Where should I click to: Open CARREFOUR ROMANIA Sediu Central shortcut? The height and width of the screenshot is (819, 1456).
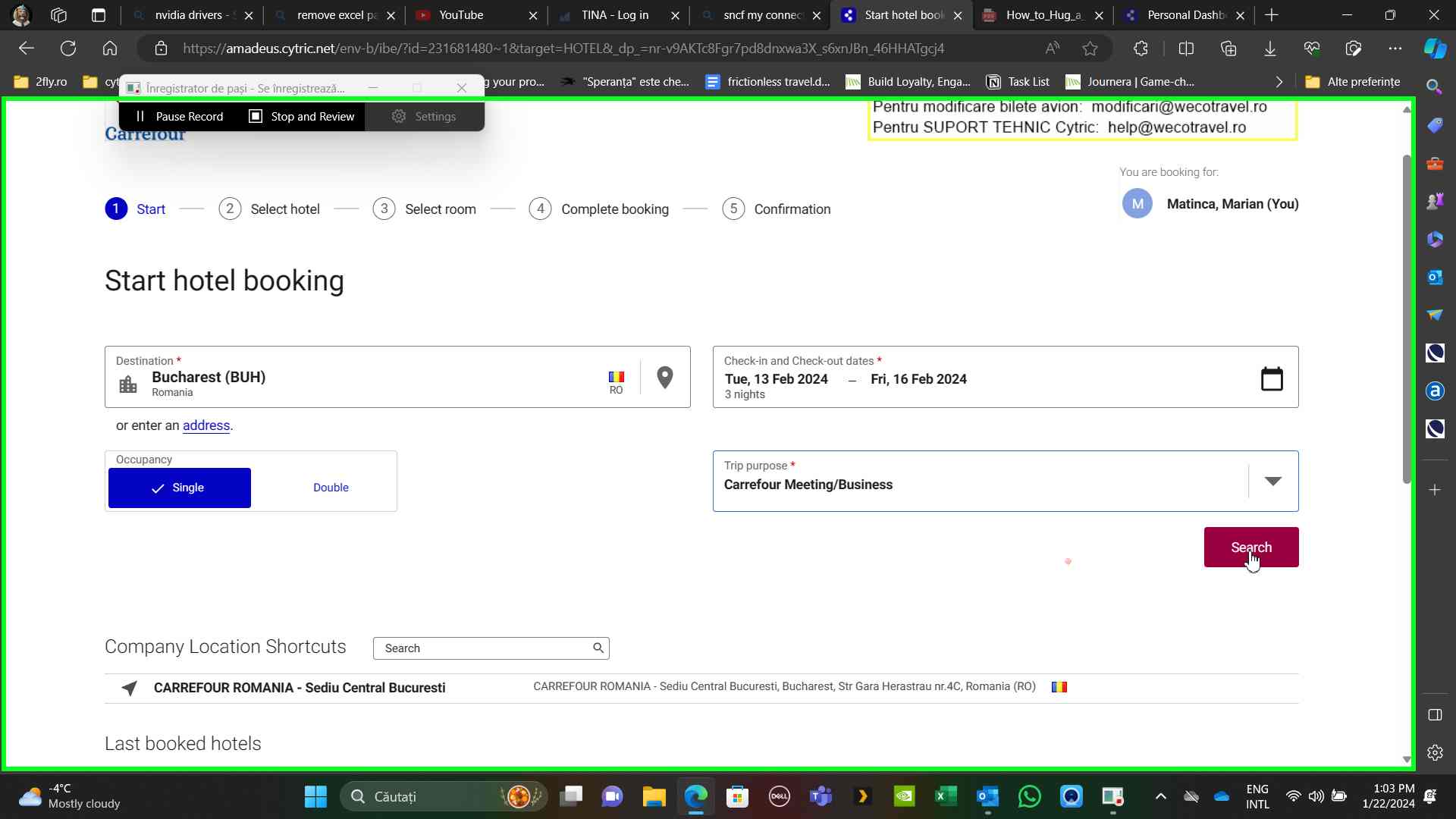(701, 688)
